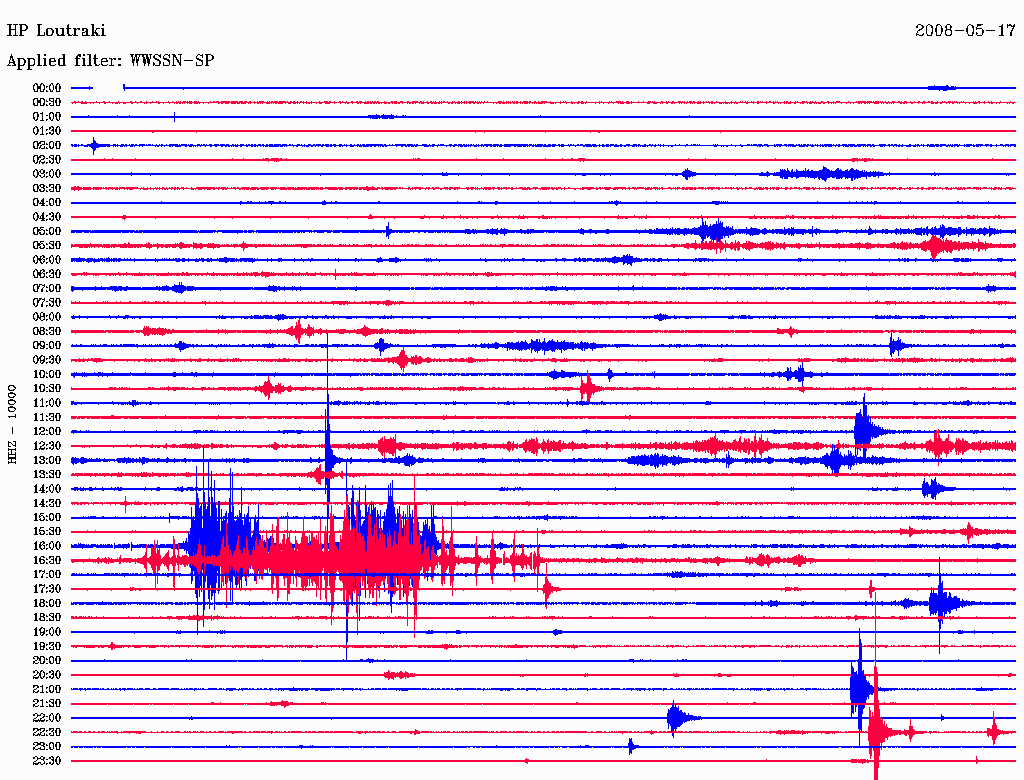The width and height of the screenshot is (1024, 780).
Task: Select the 08:30 time label
Action: tap(47, 331)
